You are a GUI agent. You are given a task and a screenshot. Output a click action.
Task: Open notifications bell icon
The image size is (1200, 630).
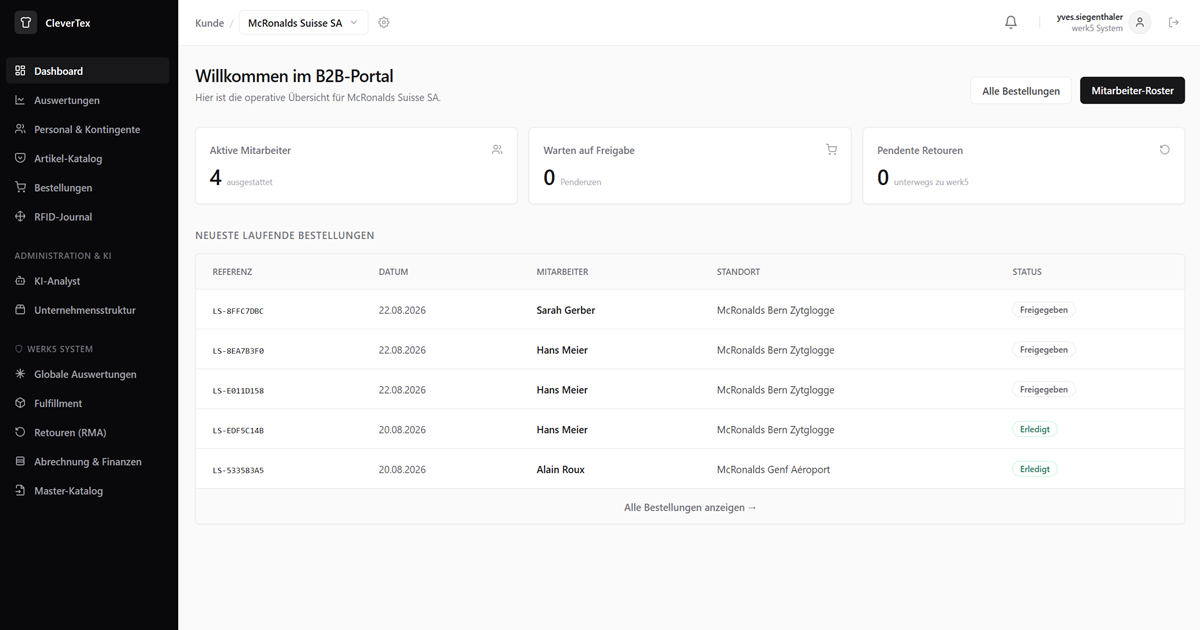pyautogui.click(x=1011, y=22)
